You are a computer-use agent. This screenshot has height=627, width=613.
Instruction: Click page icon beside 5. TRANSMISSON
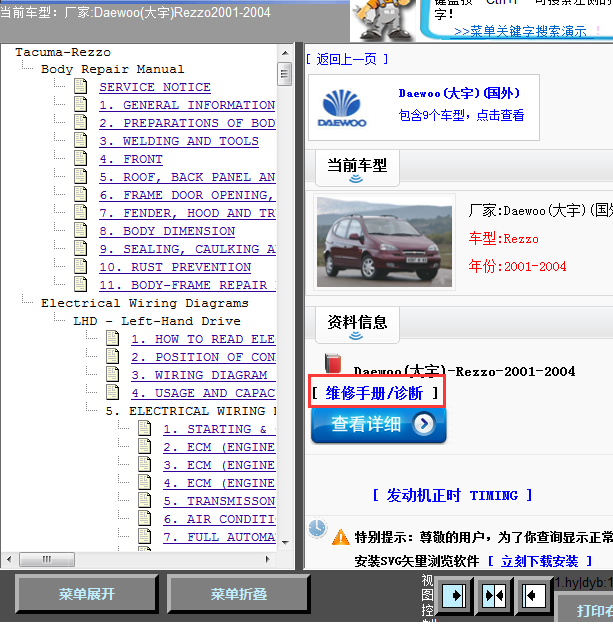pos(144,501)
